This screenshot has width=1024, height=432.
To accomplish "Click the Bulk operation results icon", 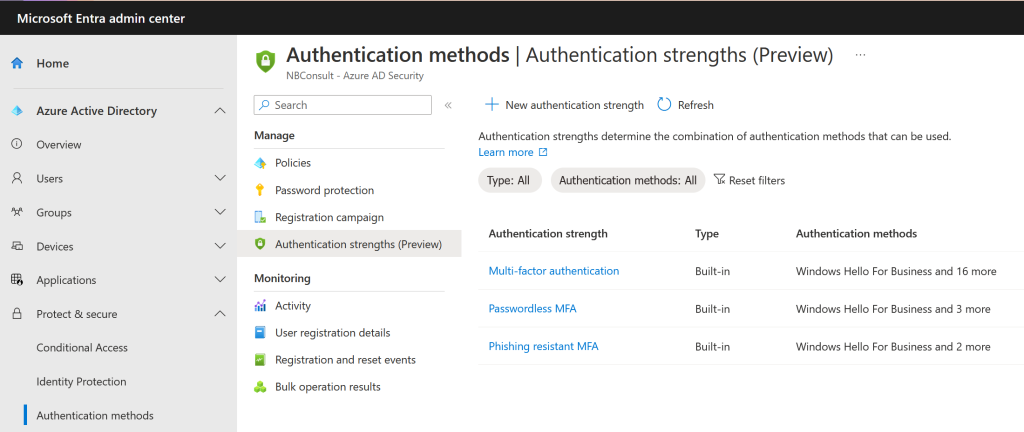I will point(260,387).
